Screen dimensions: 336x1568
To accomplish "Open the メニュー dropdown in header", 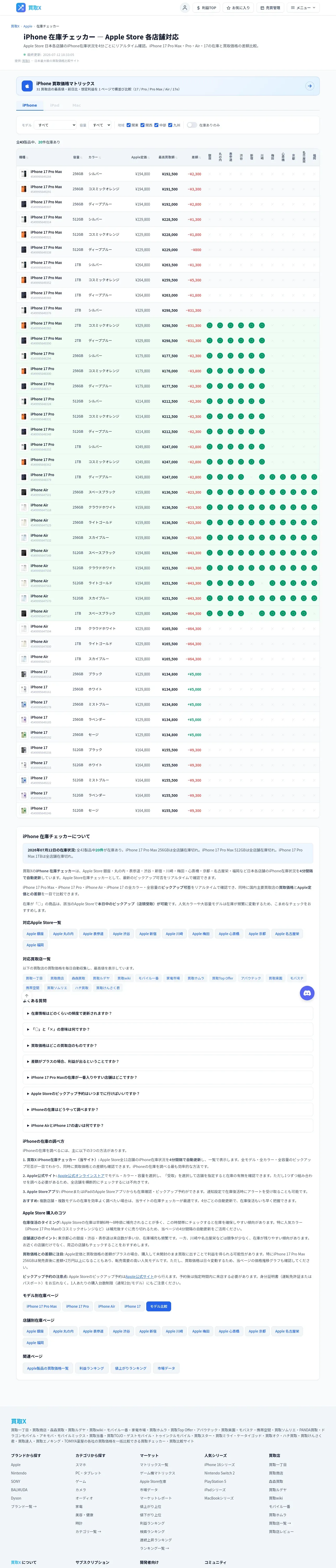I will [x=303, y=8].
